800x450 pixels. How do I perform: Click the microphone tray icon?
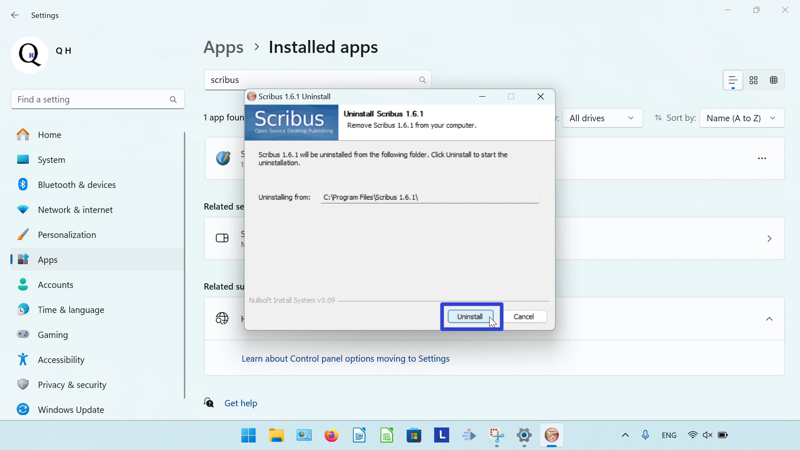(645, 435)
